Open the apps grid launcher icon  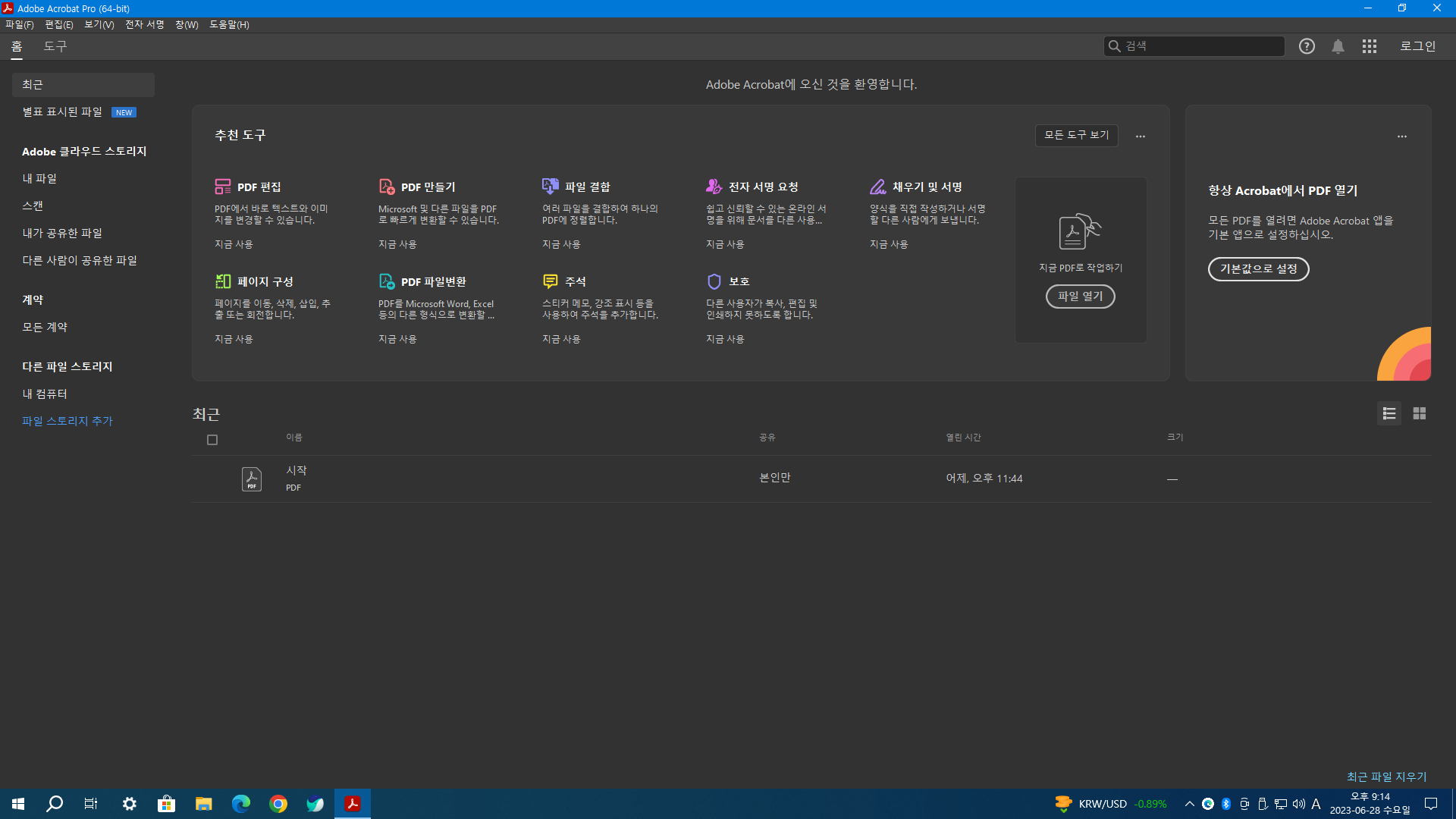tap(1369, 46)
